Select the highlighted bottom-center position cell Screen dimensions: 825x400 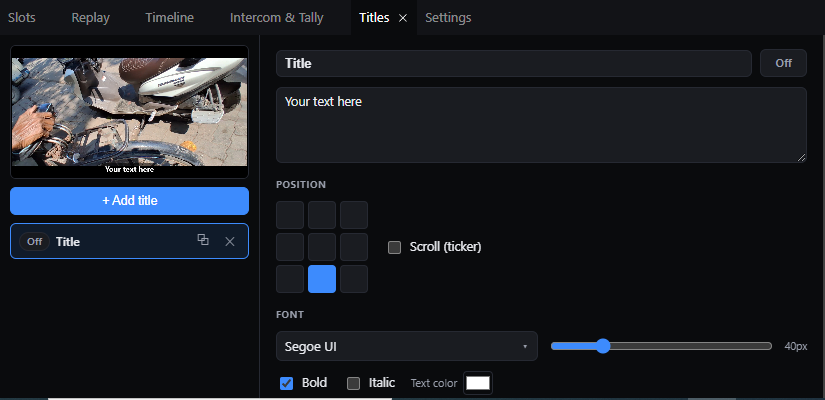pyautogui.click(x=322, y=279)
